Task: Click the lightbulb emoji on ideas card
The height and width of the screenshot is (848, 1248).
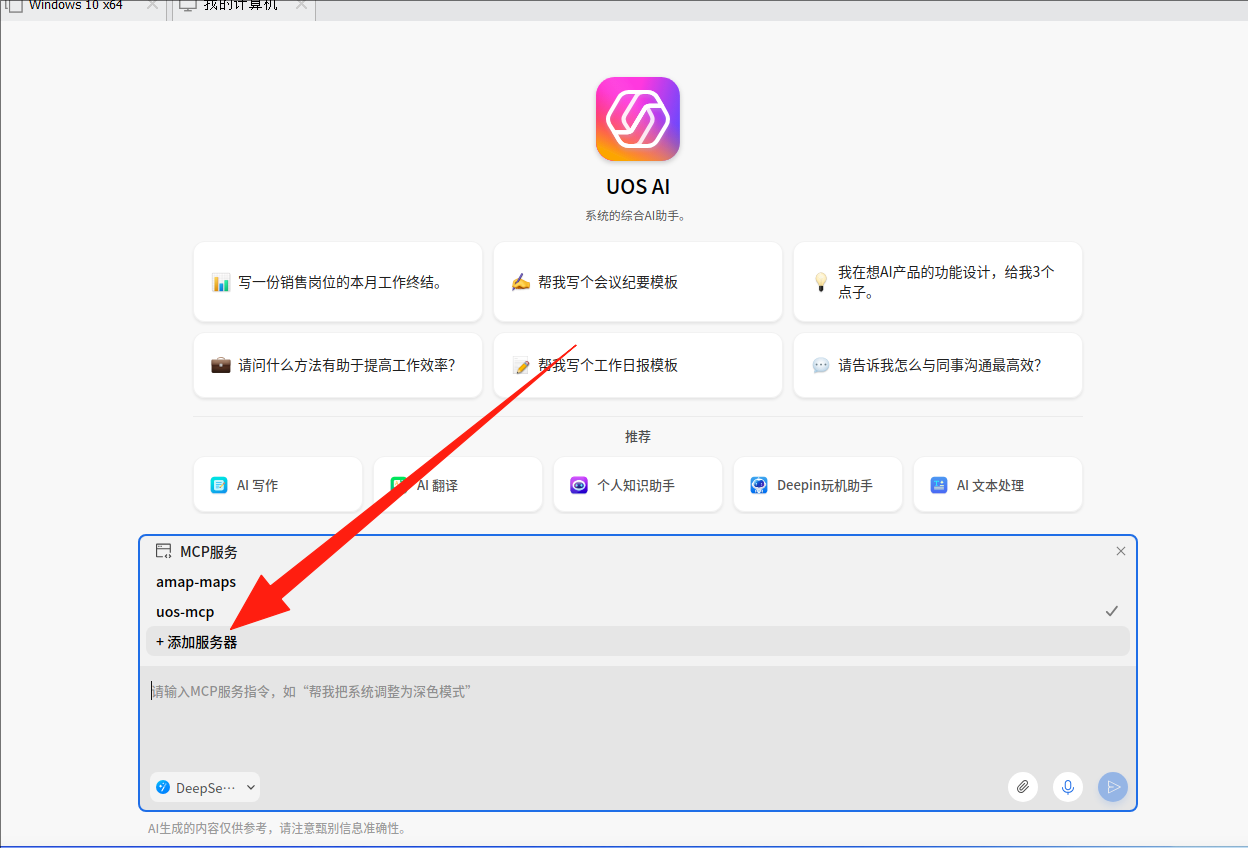Action: (821, 282)
